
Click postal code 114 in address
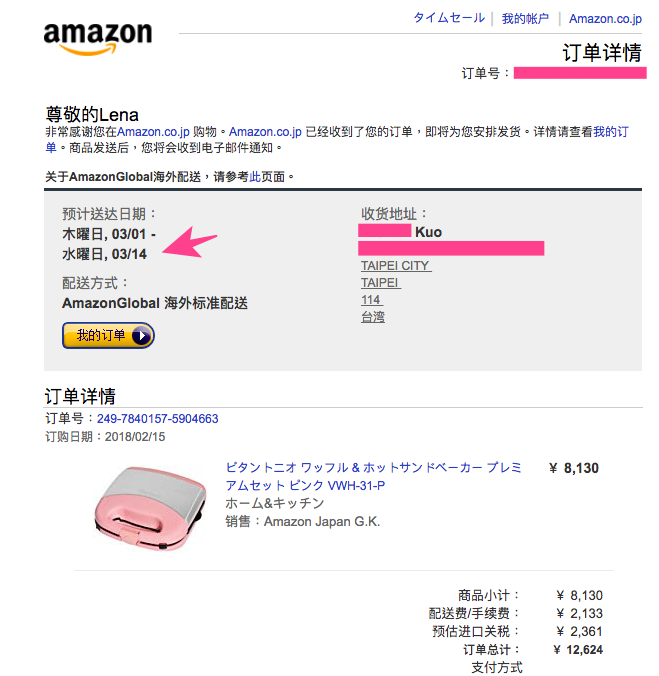pos(371,300)
